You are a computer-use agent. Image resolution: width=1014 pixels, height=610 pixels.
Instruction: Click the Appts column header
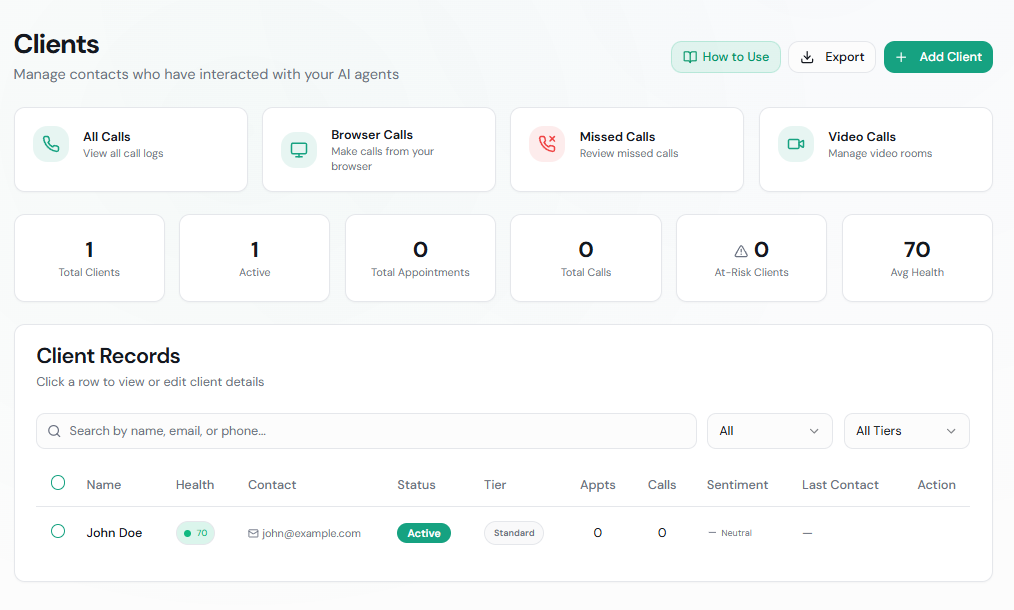click(x=598, y=485)
